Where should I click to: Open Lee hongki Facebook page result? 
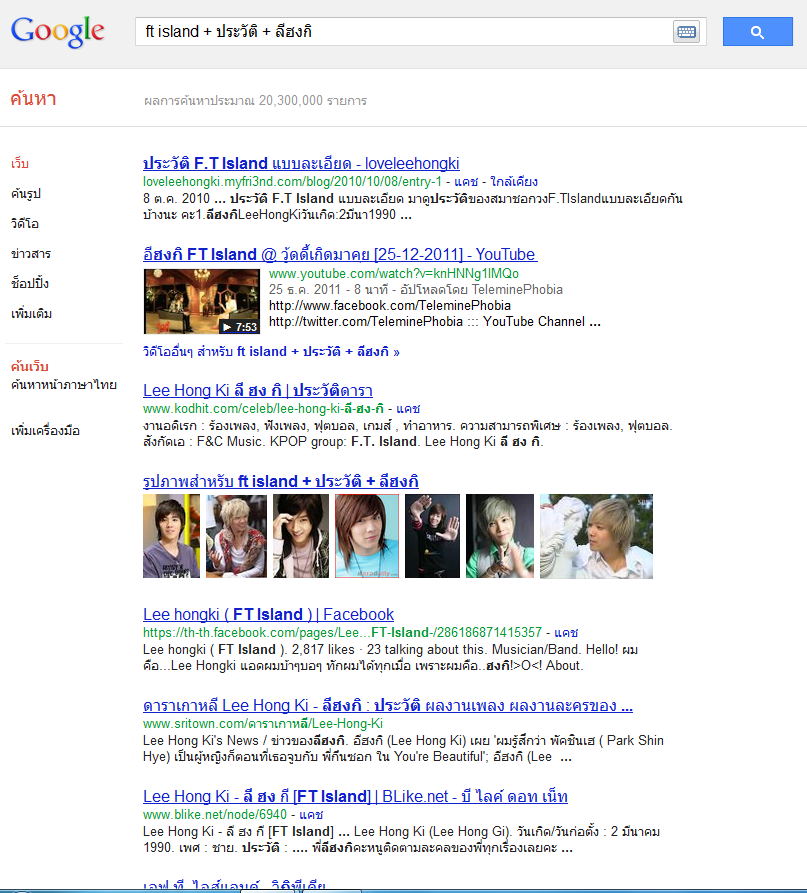268,614
